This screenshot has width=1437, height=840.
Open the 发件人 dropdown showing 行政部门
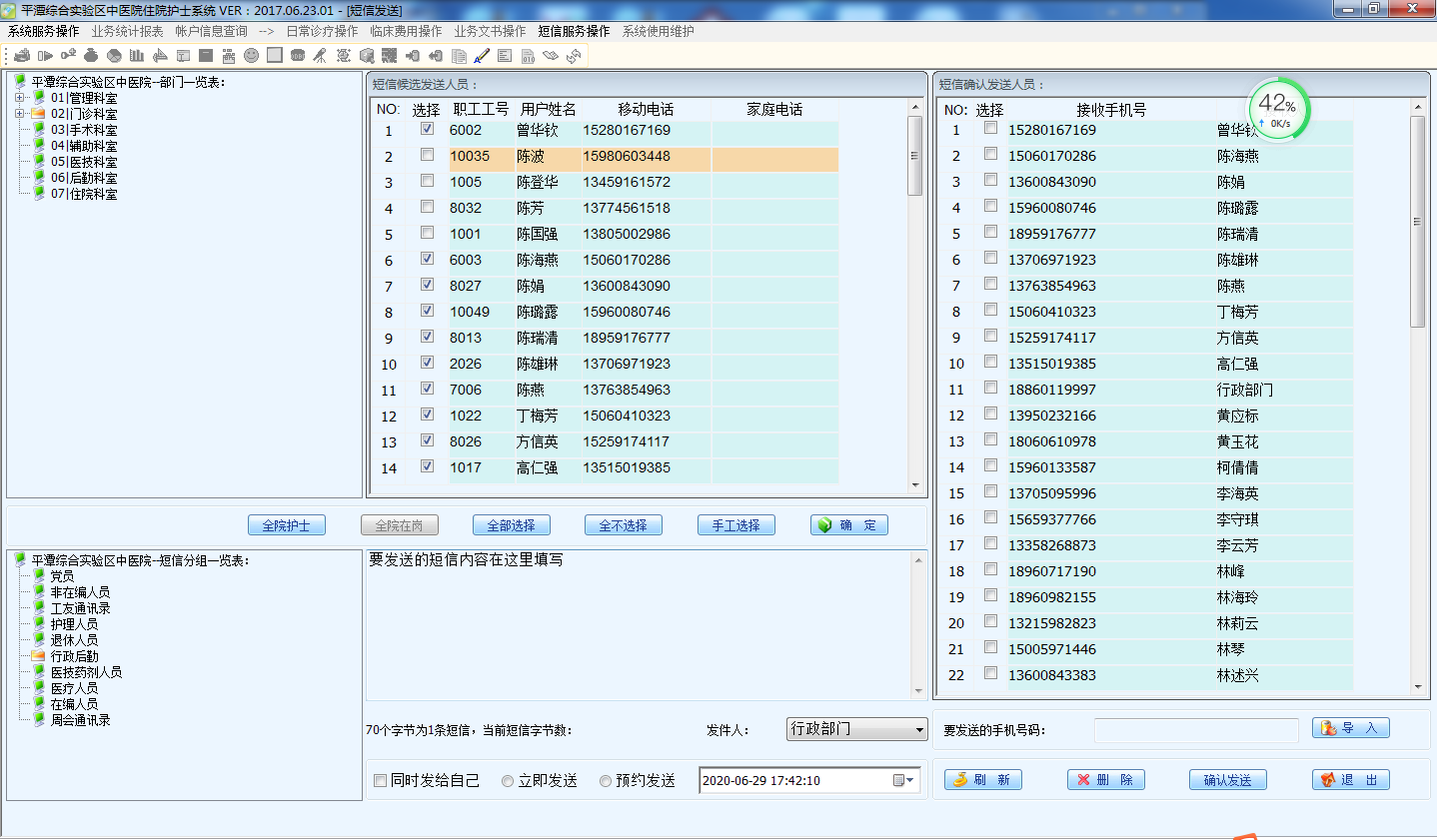919,730
